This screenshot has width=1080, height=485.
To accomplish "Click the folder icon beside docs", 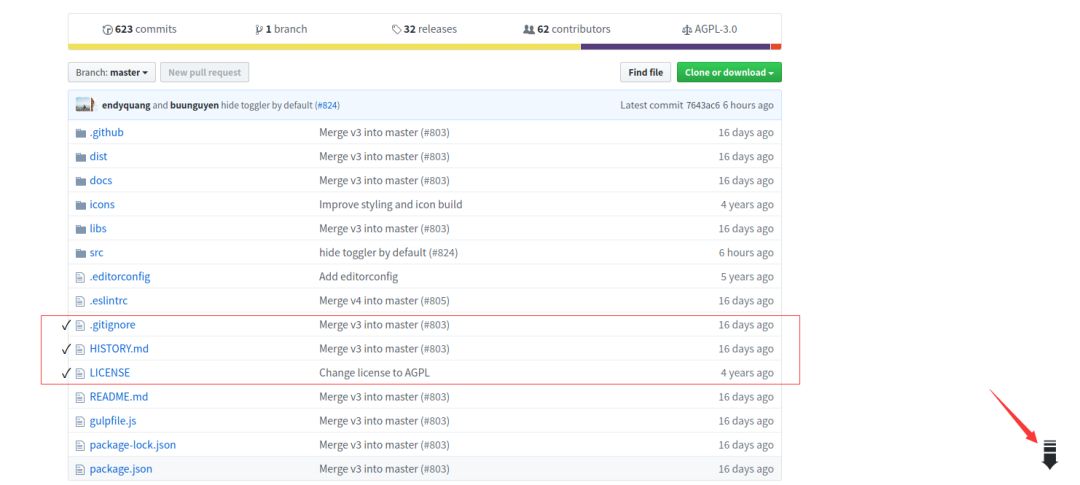I will (81, 181).
